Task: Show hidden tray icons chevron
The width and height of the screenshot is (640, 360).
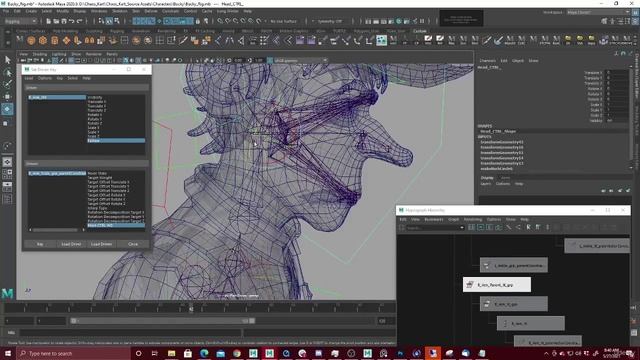Action: tap(546, 353)
